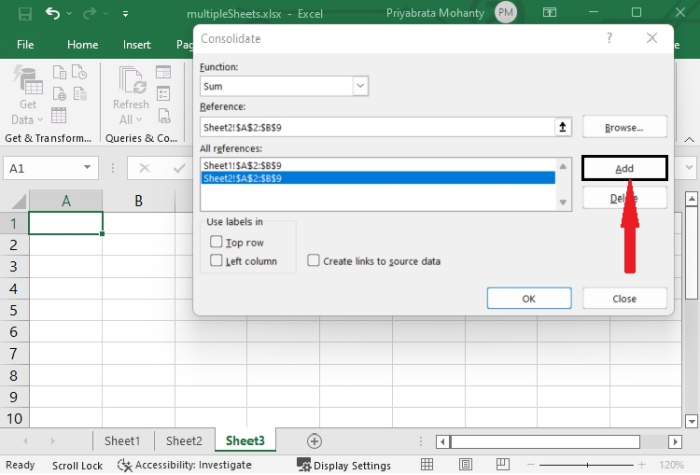Image resolution: width=700 pixels, height=475 pixels.
Task: Switch to the Sheet2 tab
Action: point(184,441)
